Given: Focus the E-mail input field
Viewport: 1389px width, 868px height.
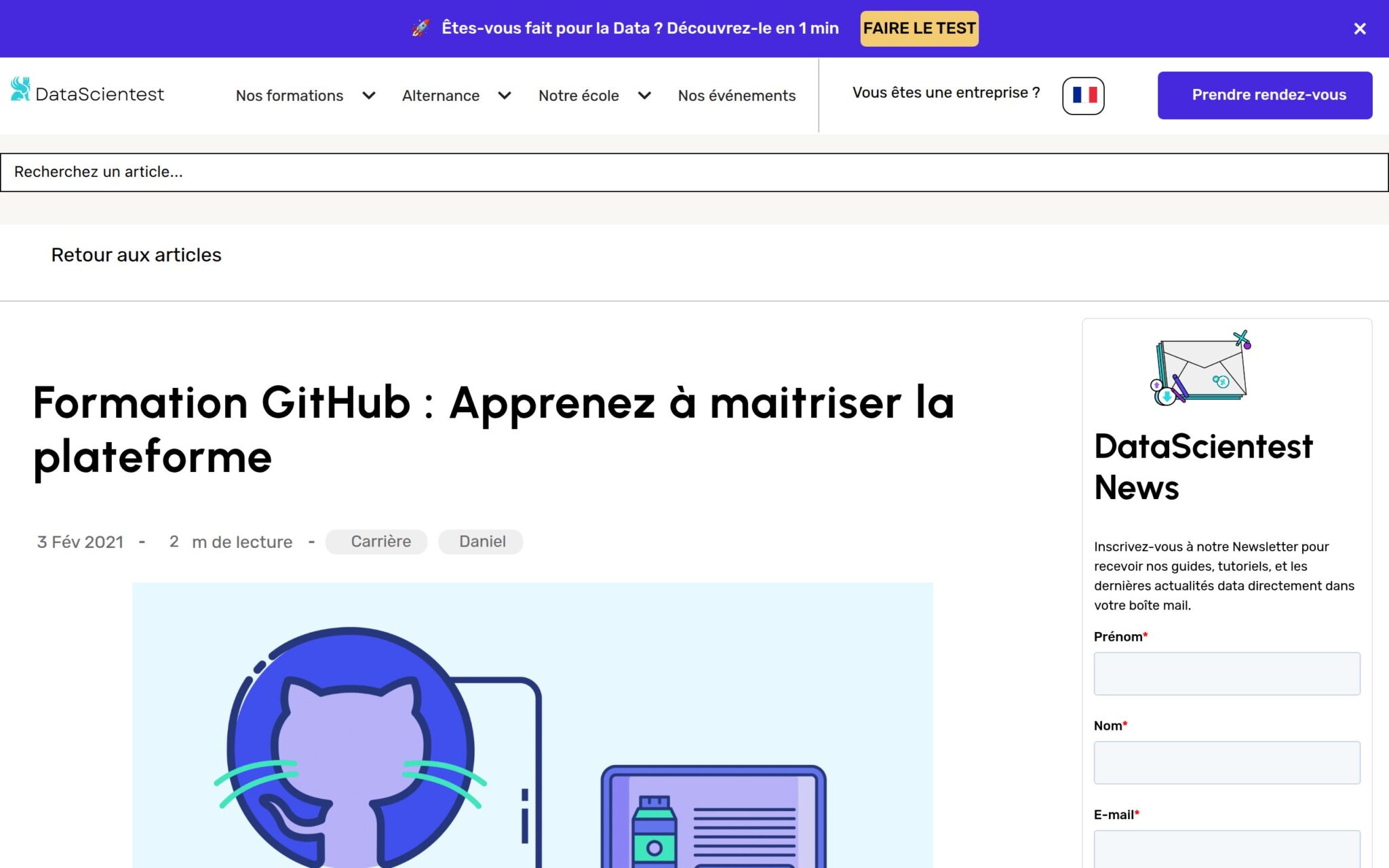Looking at the screenshot, I should coord(1227,849).
